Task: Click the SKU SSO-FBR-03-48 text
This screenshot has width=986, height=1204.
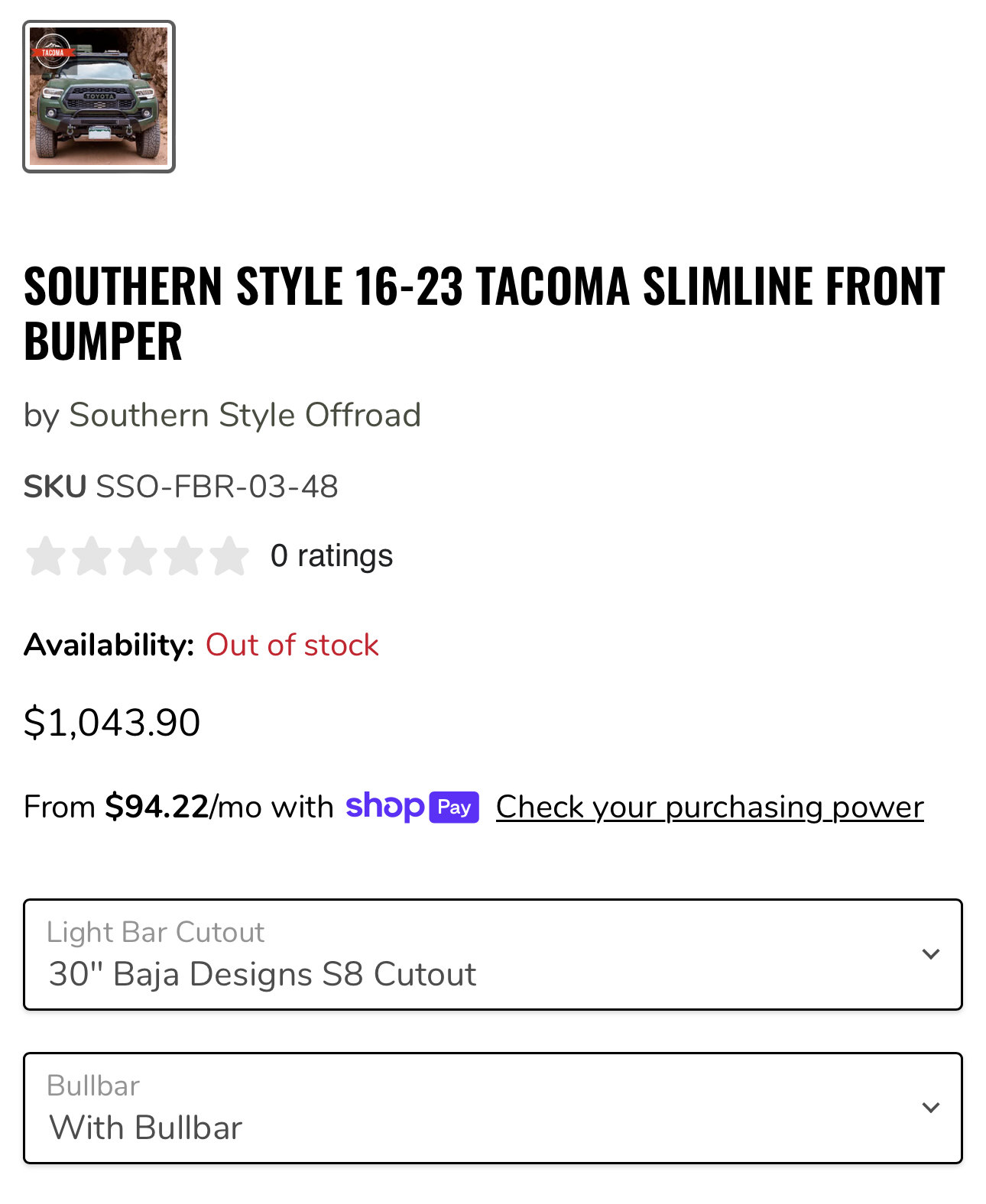Action: [180, 487]
